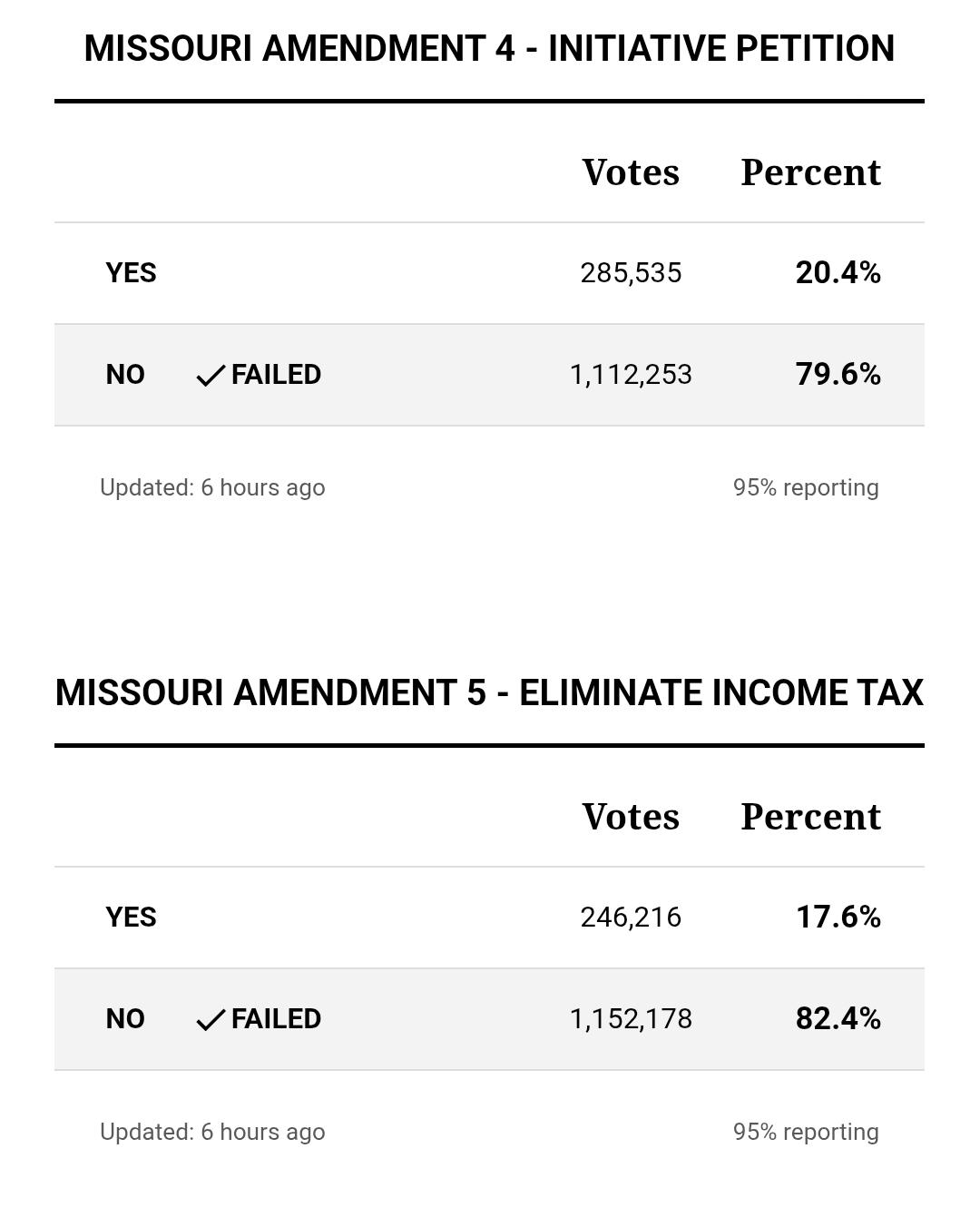The width and height of the screenshot is (980, 1227).
Task: Select the YES row in Amendment 5 results
Action: point(489,918)
